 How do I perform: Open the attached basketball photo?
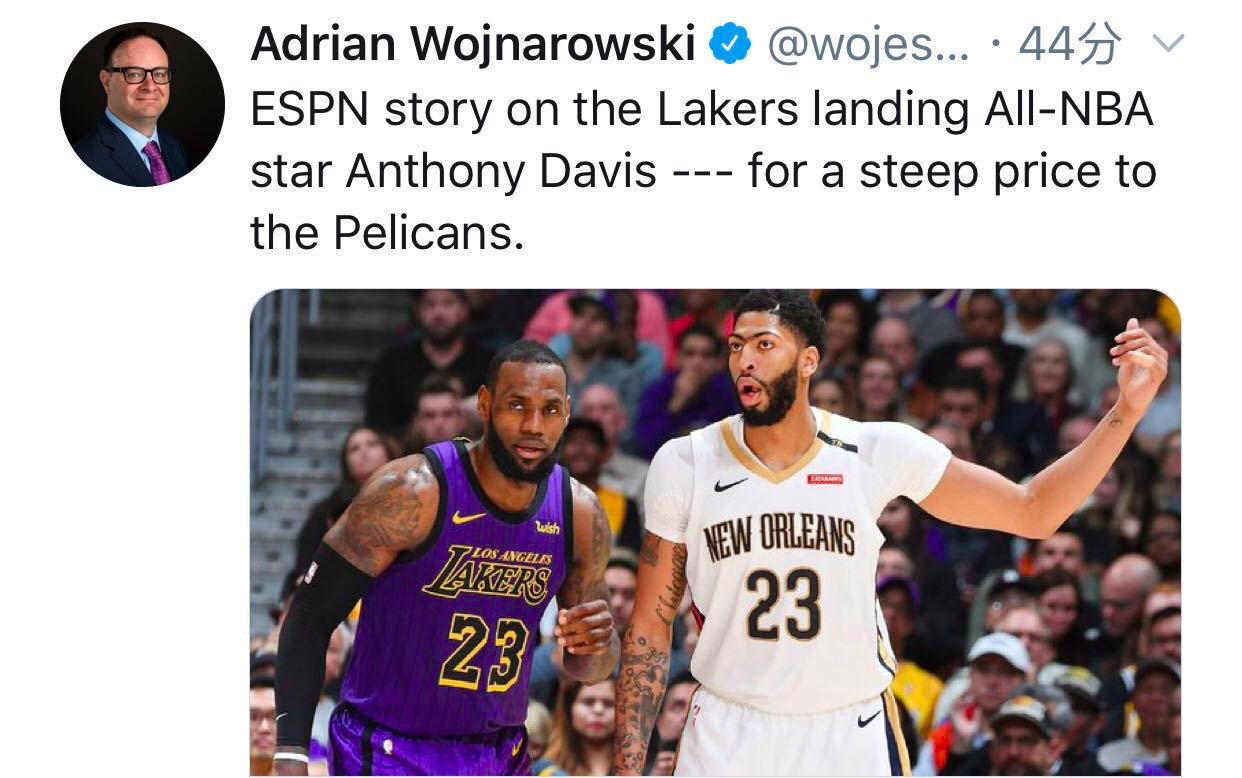[715, 533]
